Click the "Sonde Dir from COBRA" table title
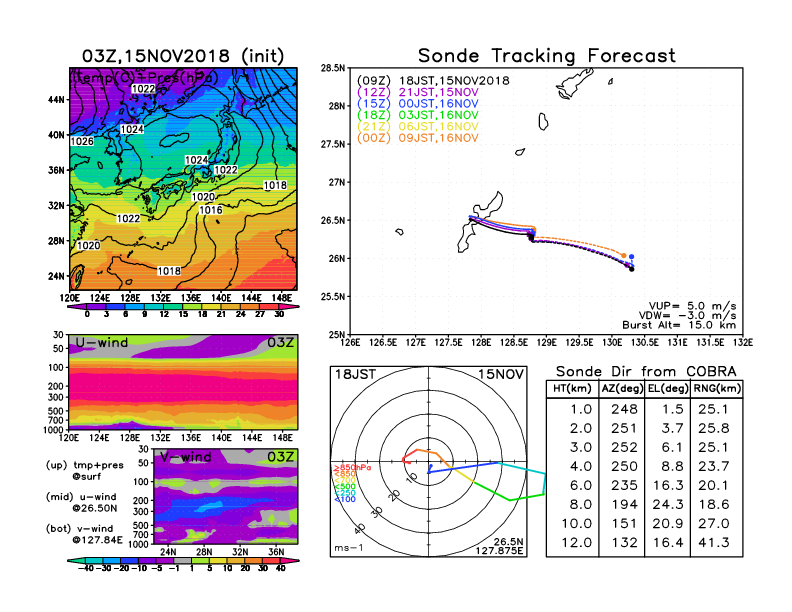The image size is (792, 612). [646, 372]
